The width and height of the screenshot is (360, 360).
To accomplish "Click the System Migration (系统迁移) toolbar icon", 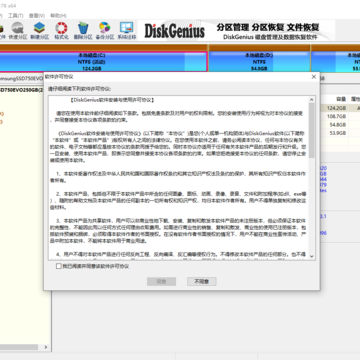I will (127, 31).
